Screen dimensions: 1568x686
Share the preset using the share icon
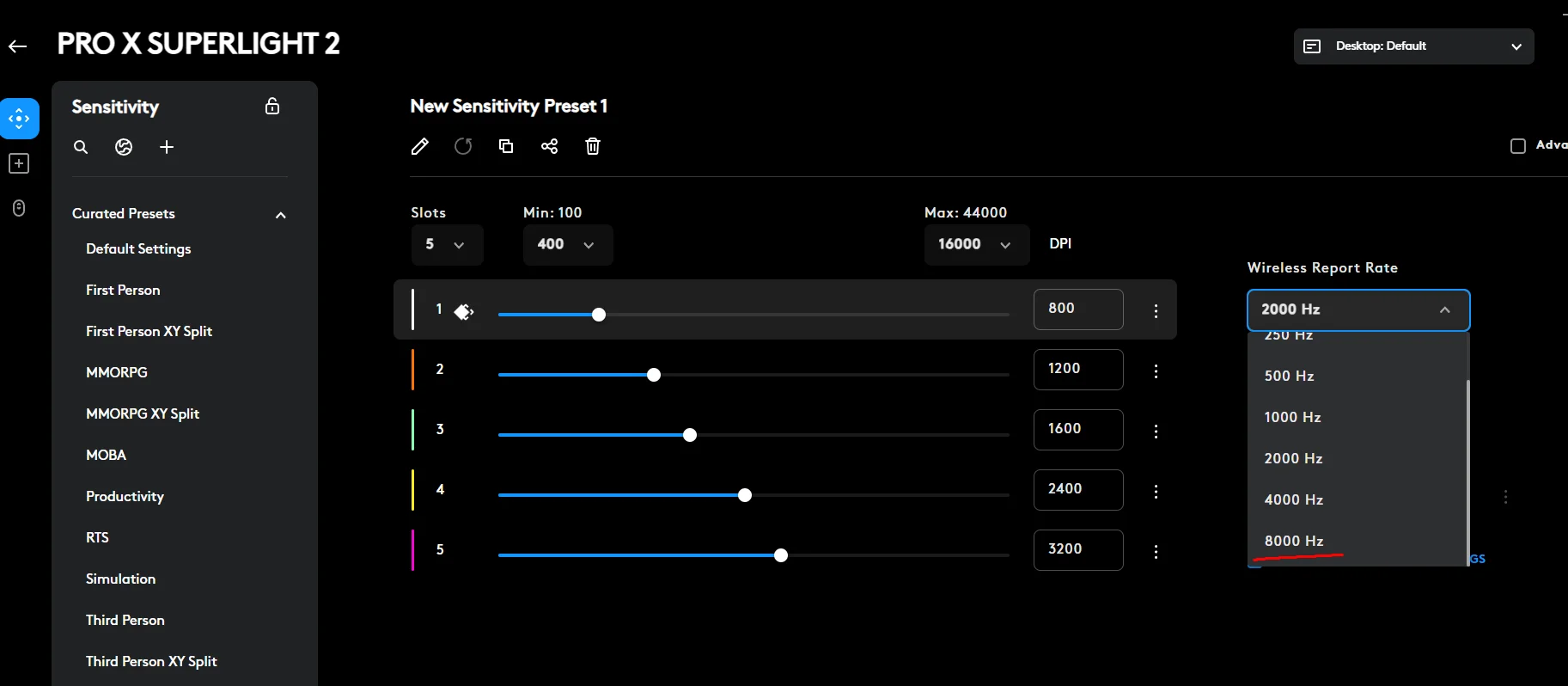pos(549,146)
